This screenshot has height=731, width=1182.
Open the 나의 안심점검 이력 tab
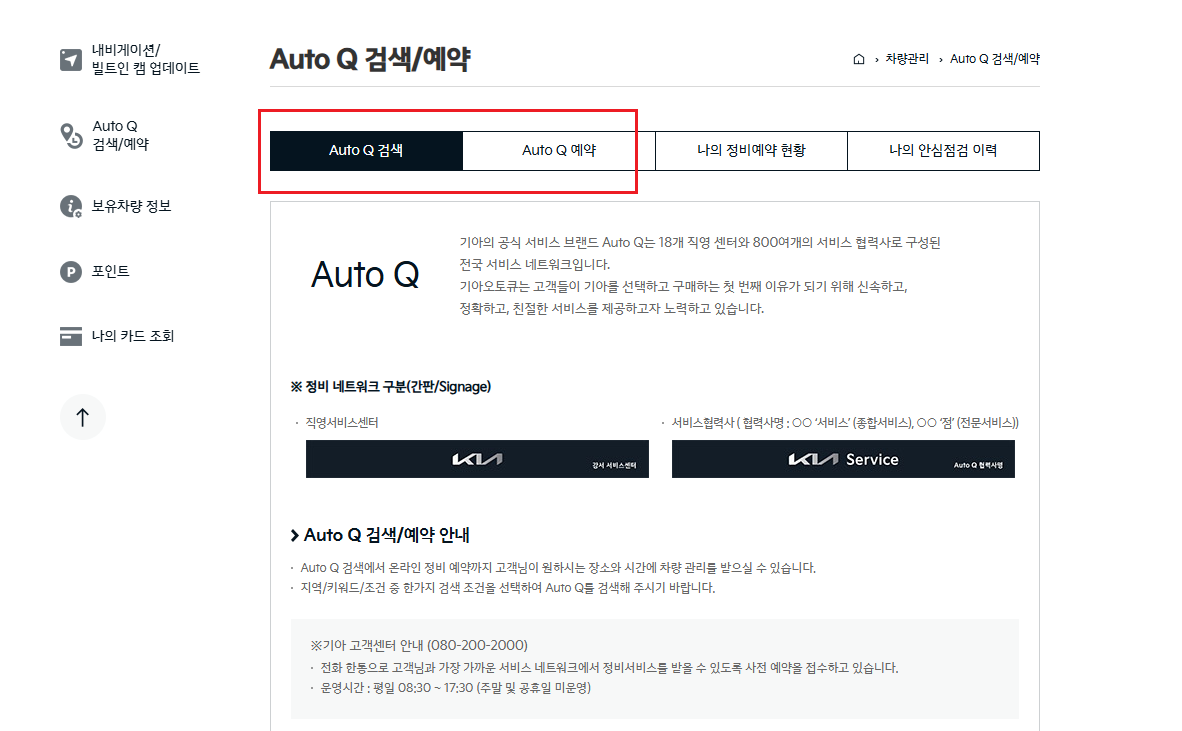[943, 151]
